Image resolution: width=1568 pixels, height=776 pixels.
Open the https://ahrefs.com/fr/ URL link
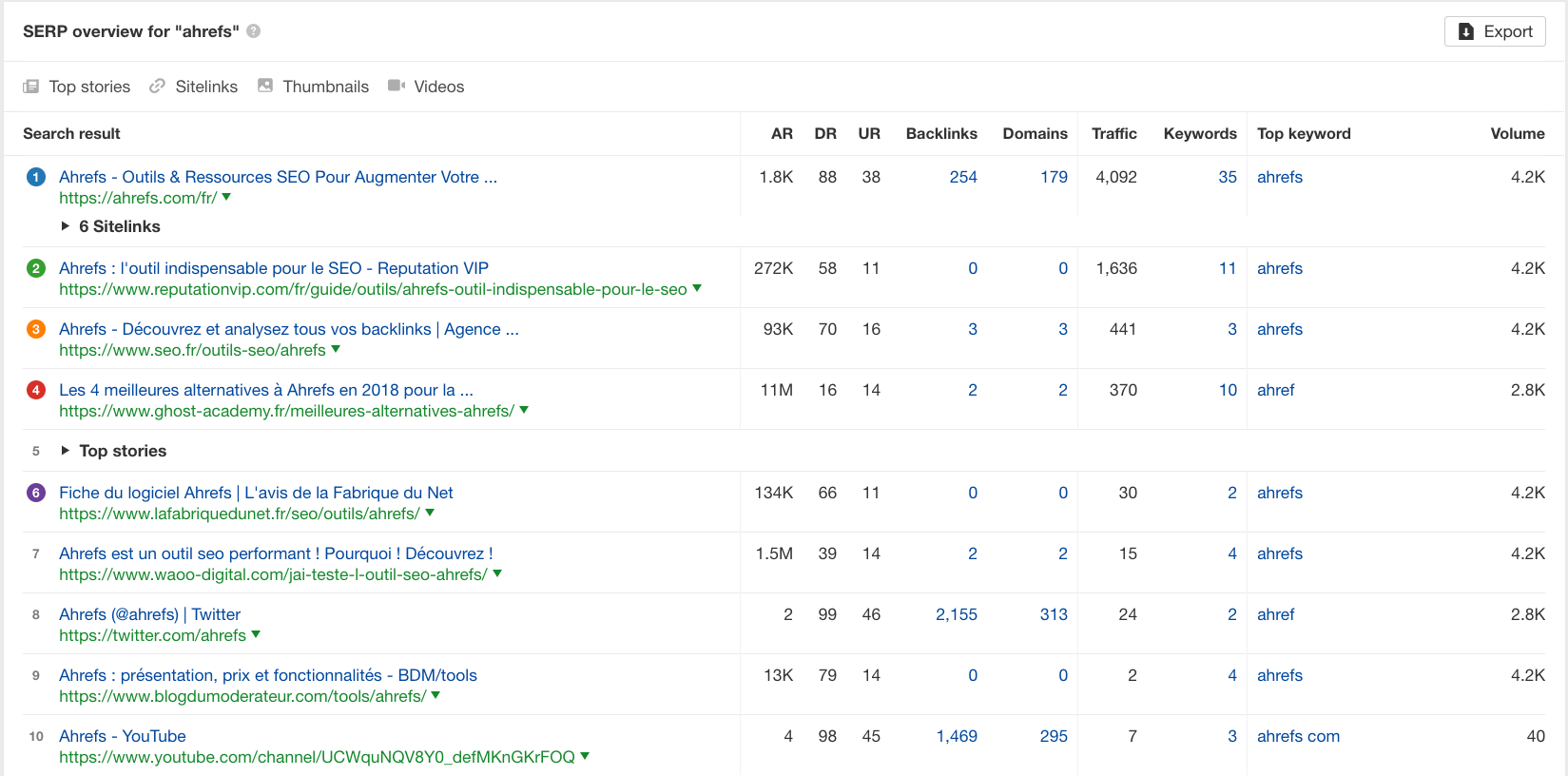pos(138,198)
